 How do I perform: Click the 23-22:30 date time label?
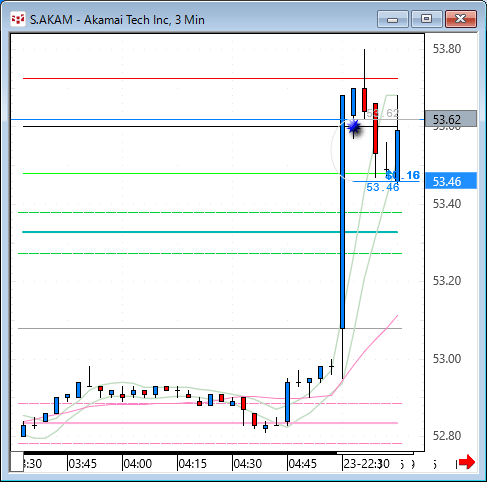coord(366,464)
